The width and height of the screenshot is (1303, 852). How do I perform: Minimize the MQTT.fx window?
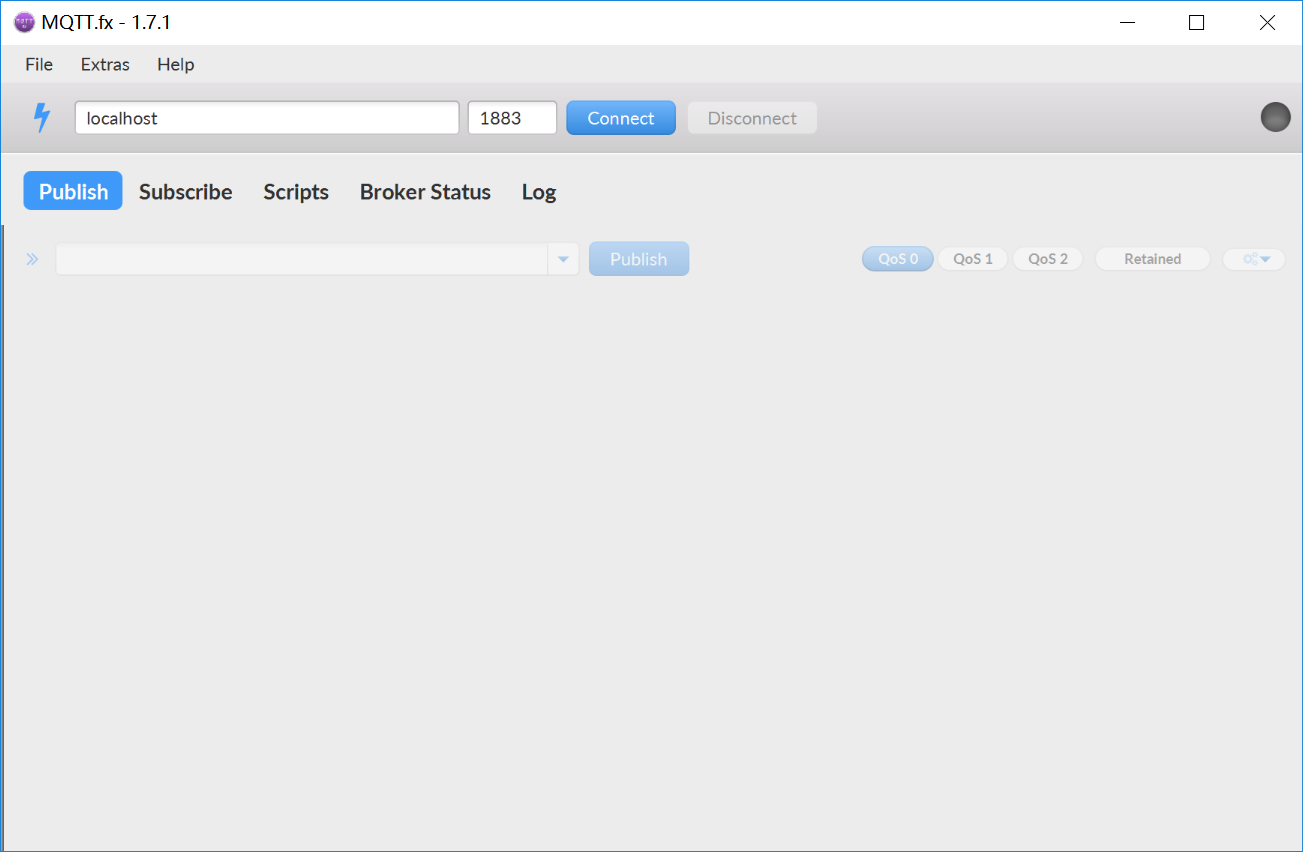click(1128, 22)
